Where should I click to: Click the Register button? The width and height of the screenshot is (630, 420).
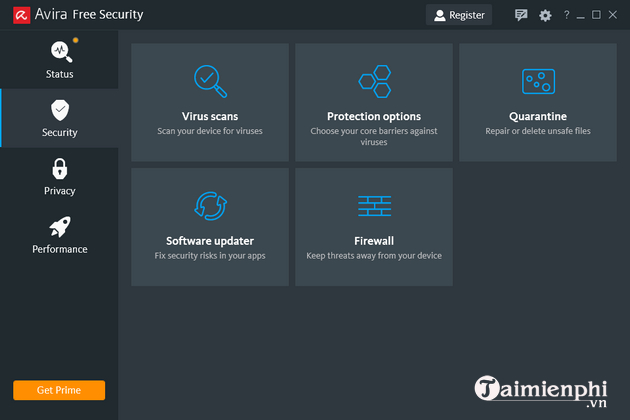(459, 15)
